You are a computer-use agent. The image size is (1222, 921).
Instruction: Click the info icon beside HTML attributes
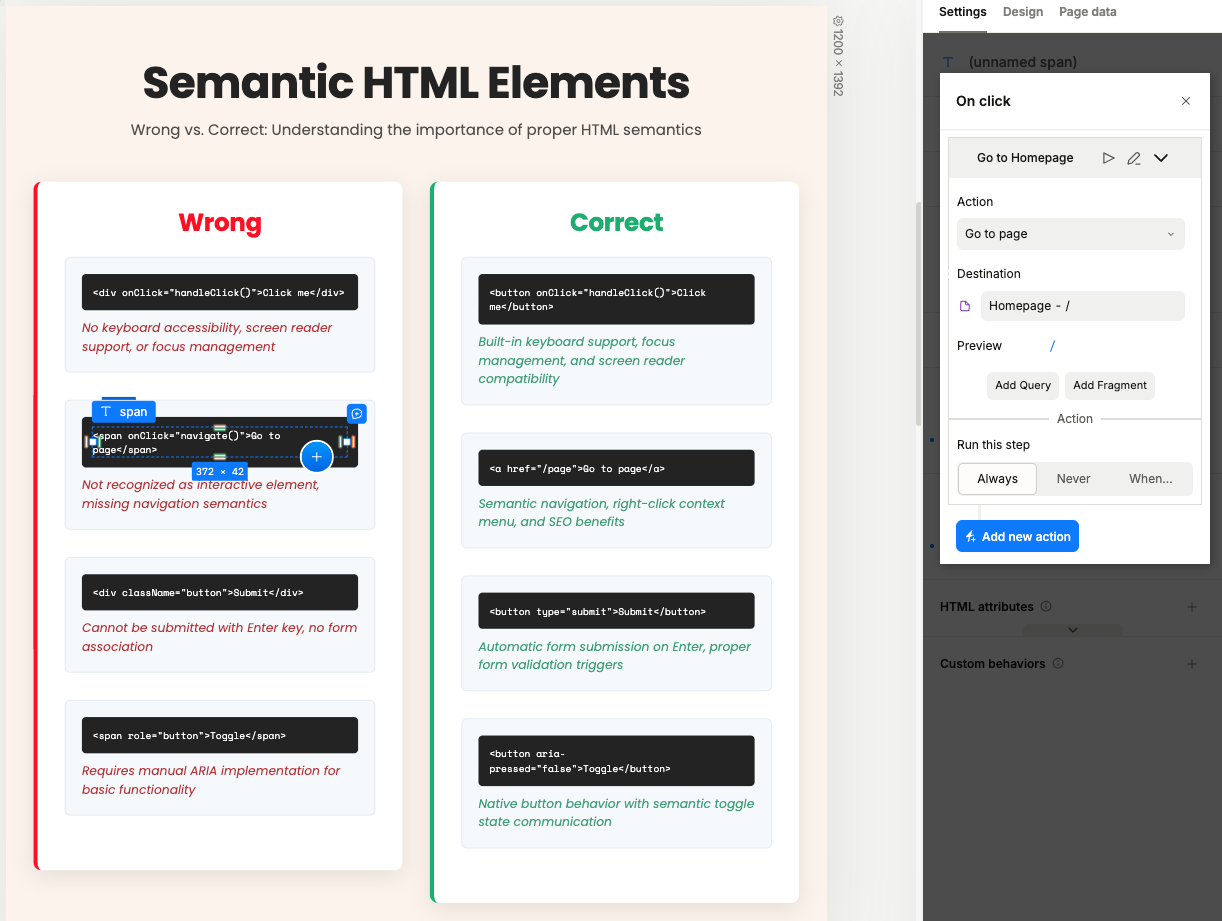click(x=1046, y=607)
